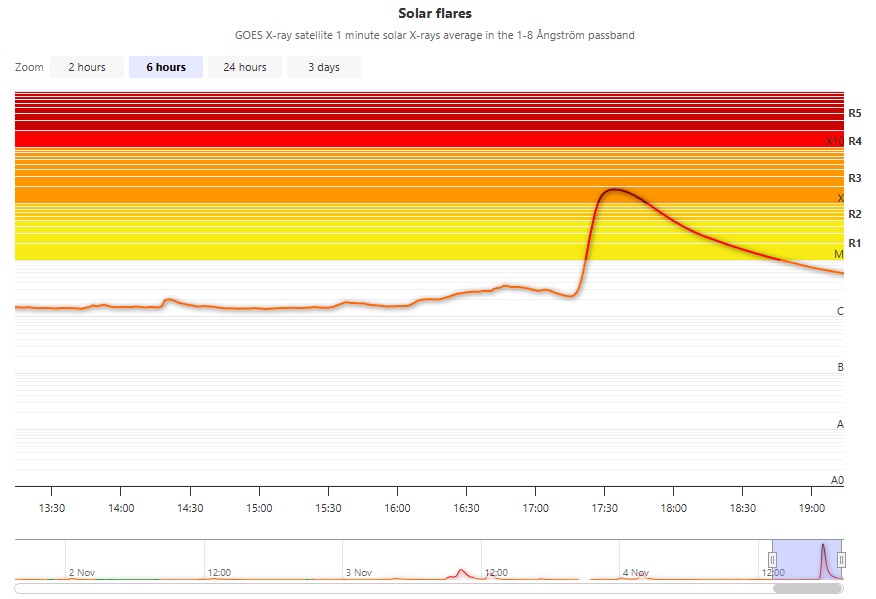
Task: Click the flare peak on the main chart
Action: point(612,189)
